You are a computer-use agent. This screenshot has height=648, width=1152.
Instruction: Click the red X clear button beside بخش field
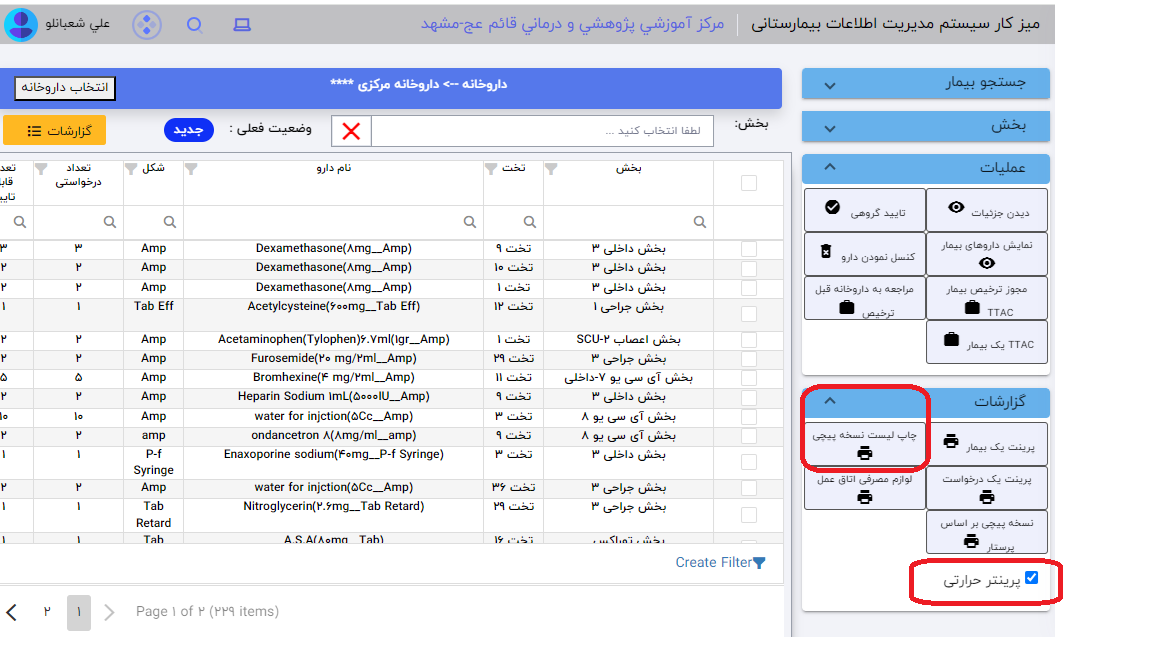(351, 131)
